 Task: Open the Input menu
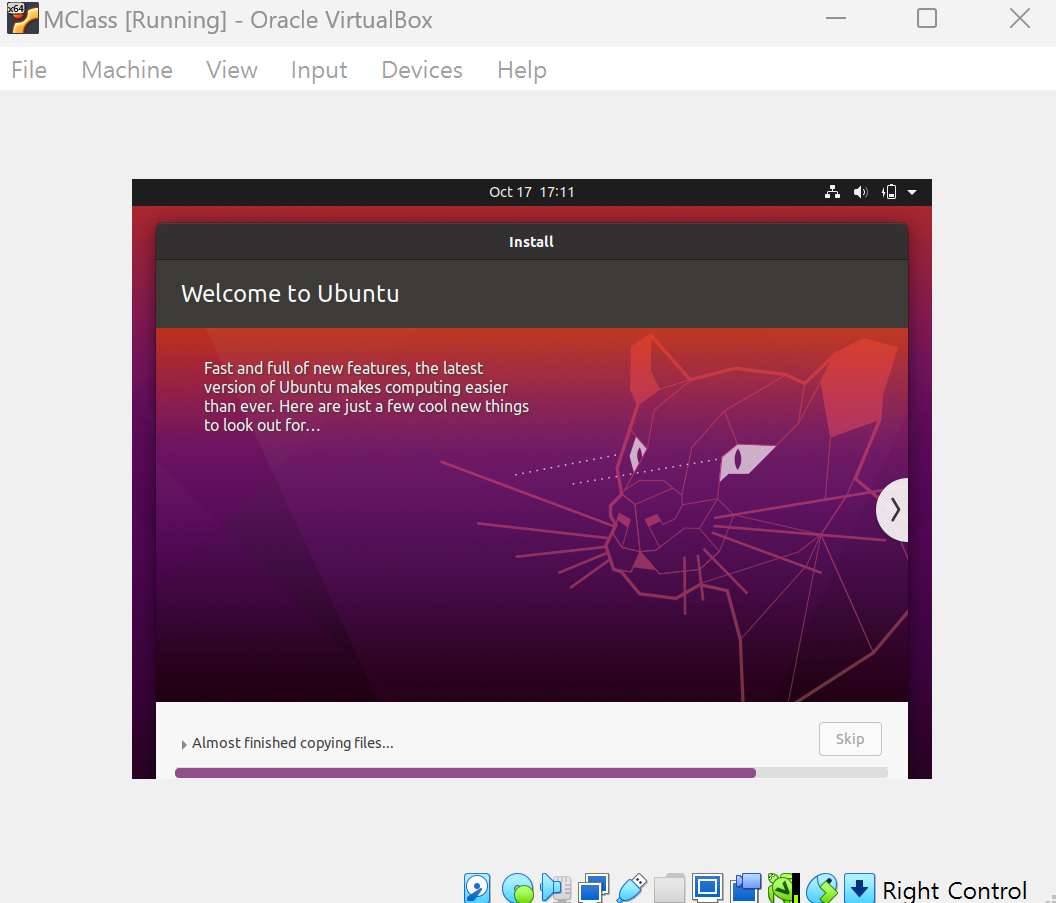(x=319, y=69)
